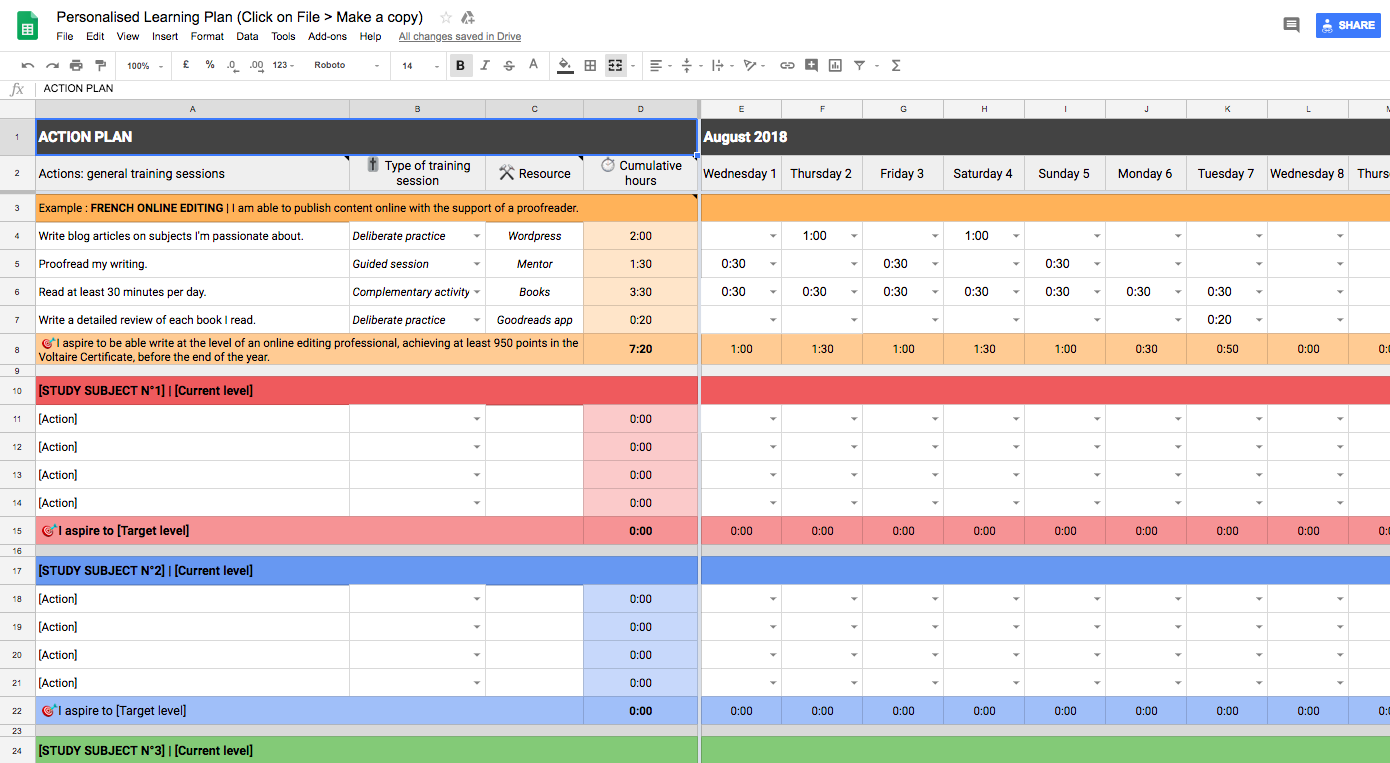Open the zoom 100% dropdown

click(x=146, y=65)
